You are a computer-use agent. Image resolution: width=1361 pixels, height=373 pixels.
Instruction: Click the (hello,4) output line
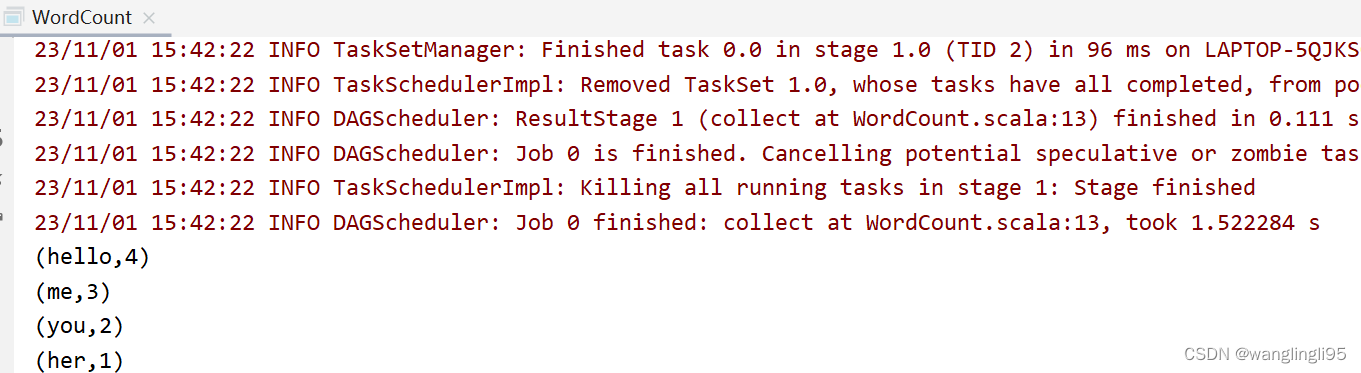tap(92, 257)
